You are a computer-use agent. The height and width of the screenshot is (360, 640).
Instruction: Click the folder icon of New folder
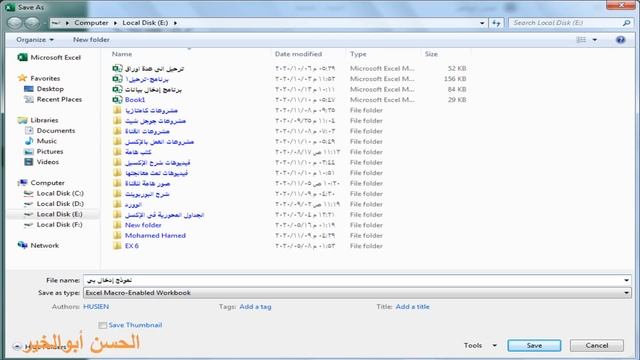(117, 225)
